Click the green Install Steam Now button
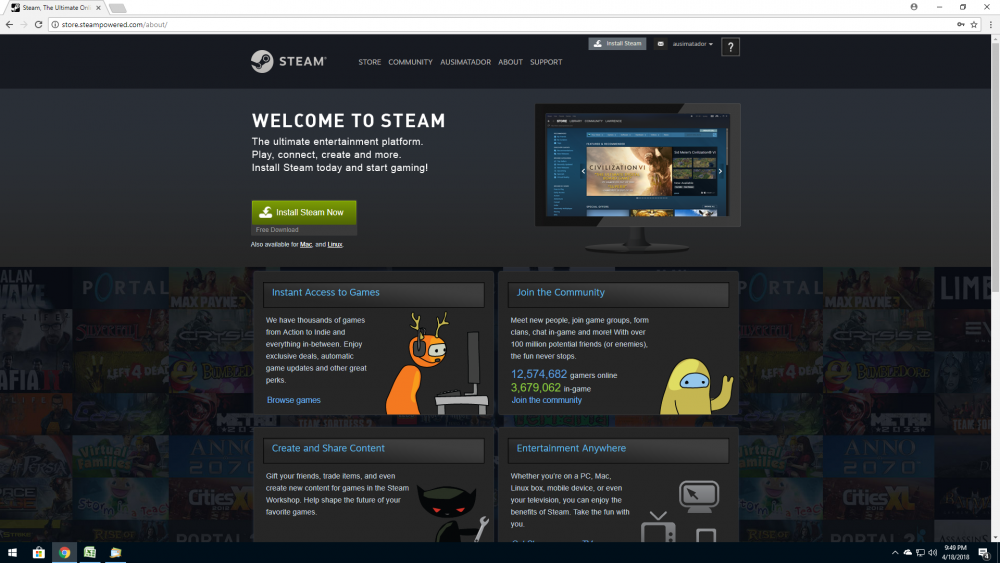 point(303,212)
